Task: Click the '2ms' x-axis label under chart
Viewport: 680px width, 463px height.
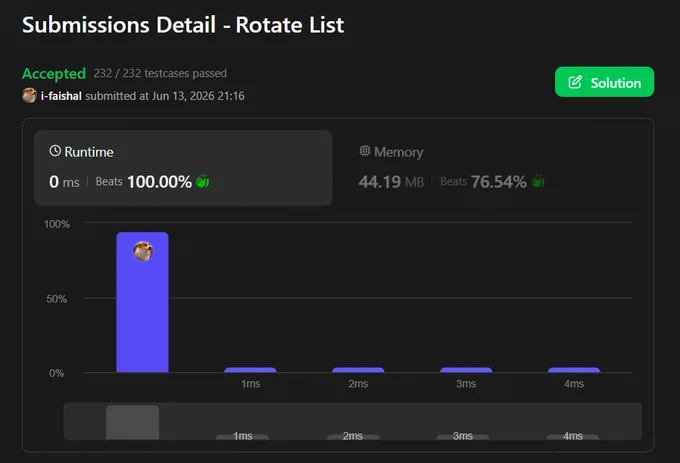Action: (x=358, y=384)
